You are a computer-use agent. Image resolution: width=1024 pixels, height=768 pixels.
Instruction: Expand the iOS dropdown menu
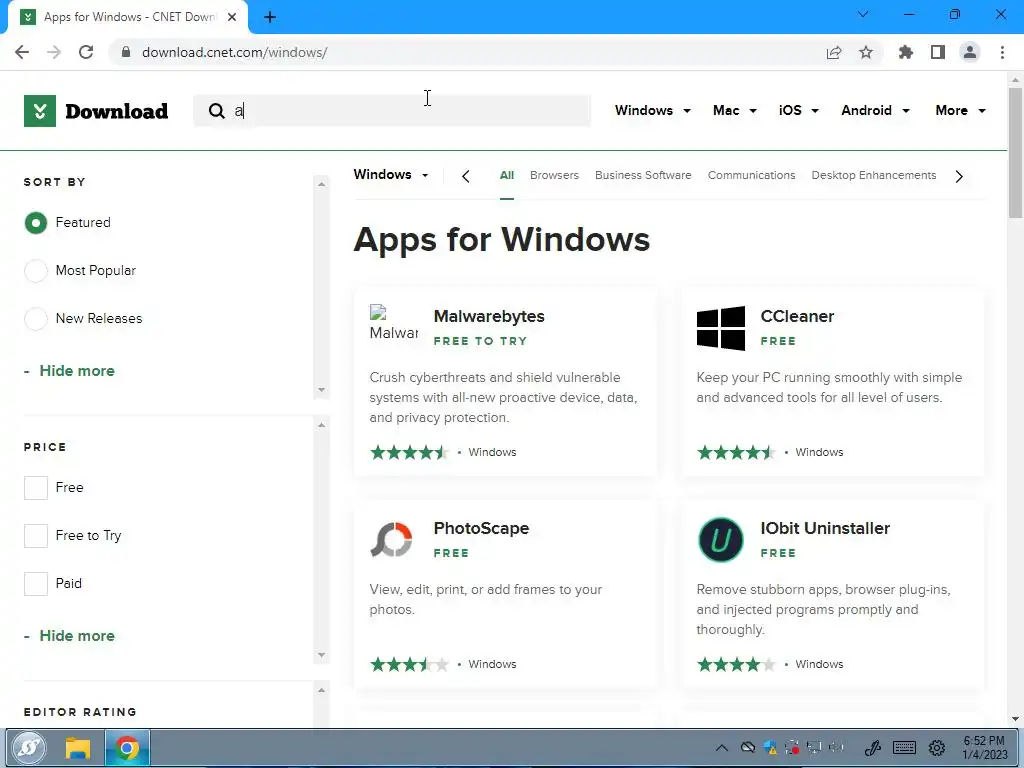(x=799, y=110)
